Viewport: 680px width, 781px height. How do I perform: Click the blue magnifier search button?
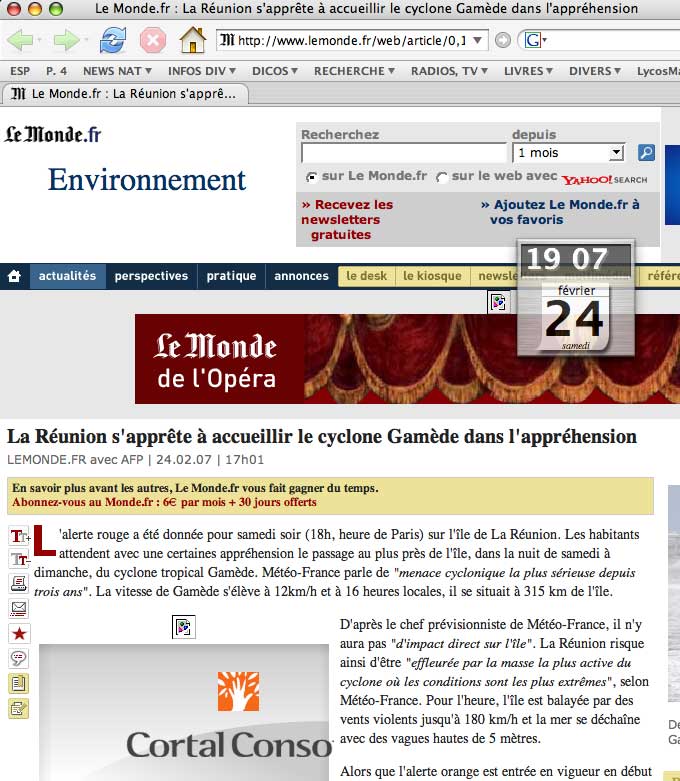(646, 152)
